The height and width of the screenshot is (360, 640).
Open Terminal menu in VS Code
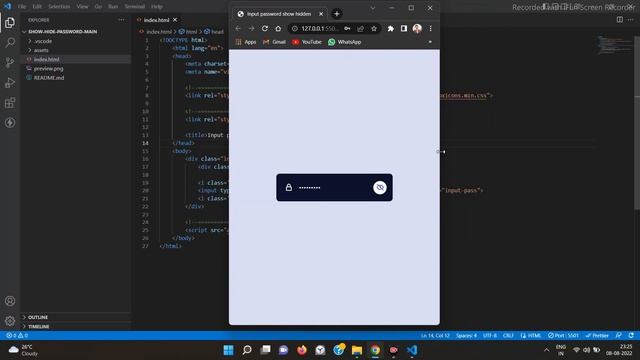pyautogui.click(x=135, y=7)
